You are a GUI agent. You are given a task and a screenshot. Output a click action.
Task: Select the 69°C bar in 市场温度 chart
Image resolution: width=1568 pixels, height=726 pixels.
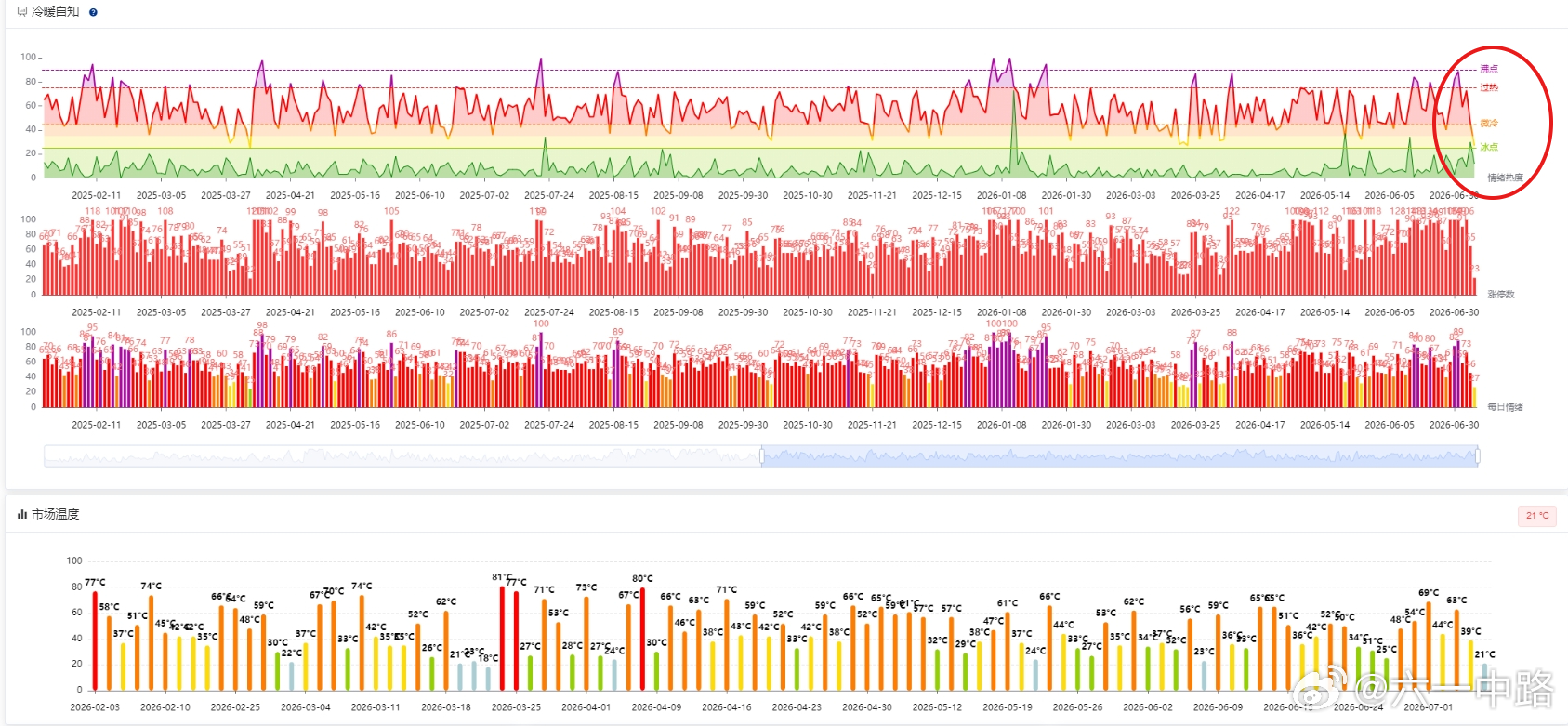pyautogui.click(x=1429, y=646)
